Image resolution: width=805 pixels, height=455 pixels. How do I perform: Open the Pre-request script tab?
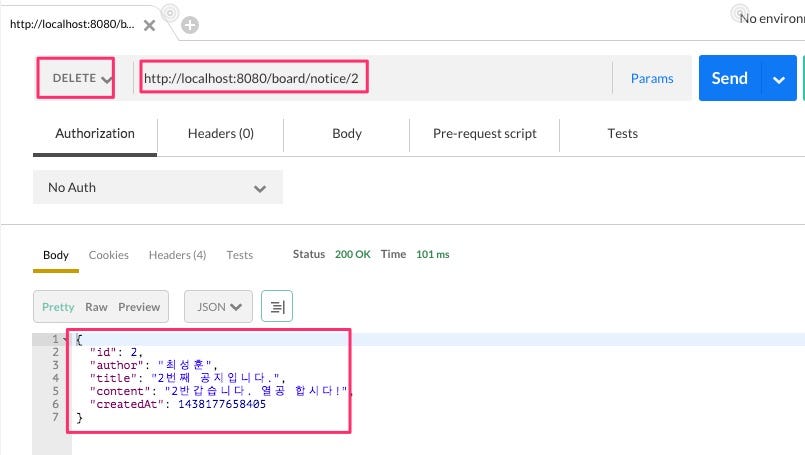[x=485, y=134]
